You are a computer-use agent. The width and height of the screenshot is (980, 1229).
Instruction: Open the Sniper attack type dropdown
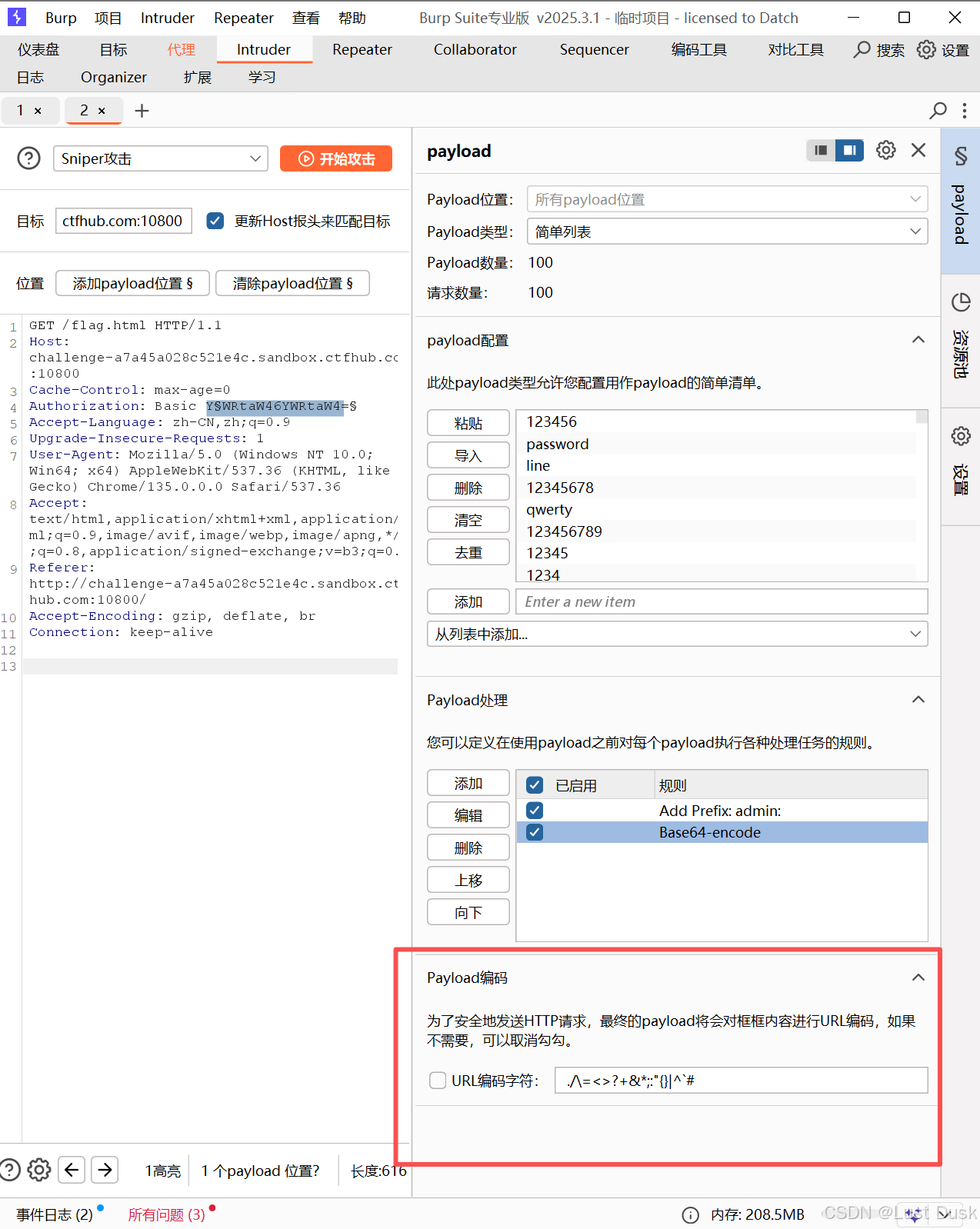[160, 158]
